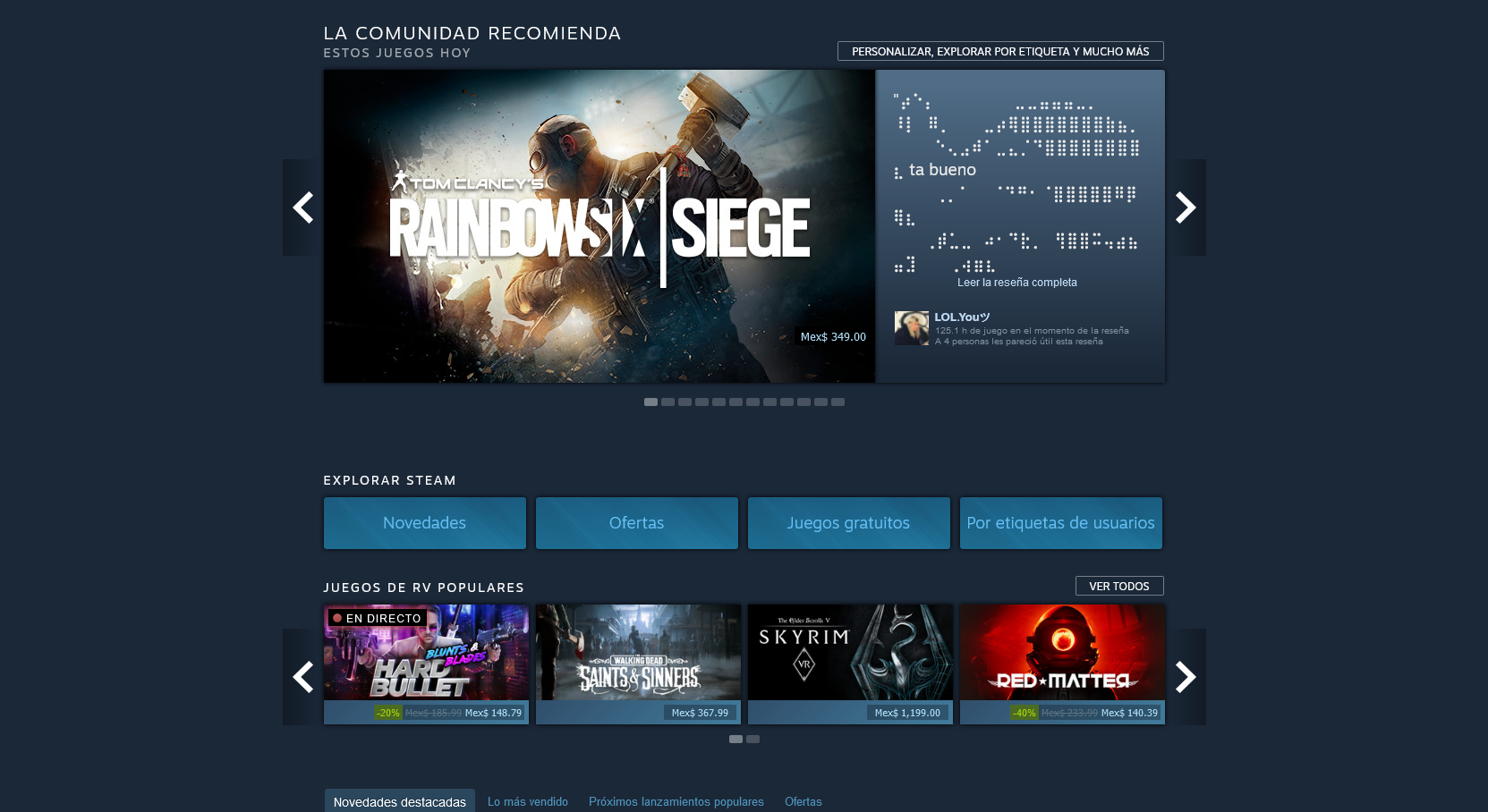Open Próximos lanzamientos populares tab
The image size is (1488, 812).
pos(676,801)
